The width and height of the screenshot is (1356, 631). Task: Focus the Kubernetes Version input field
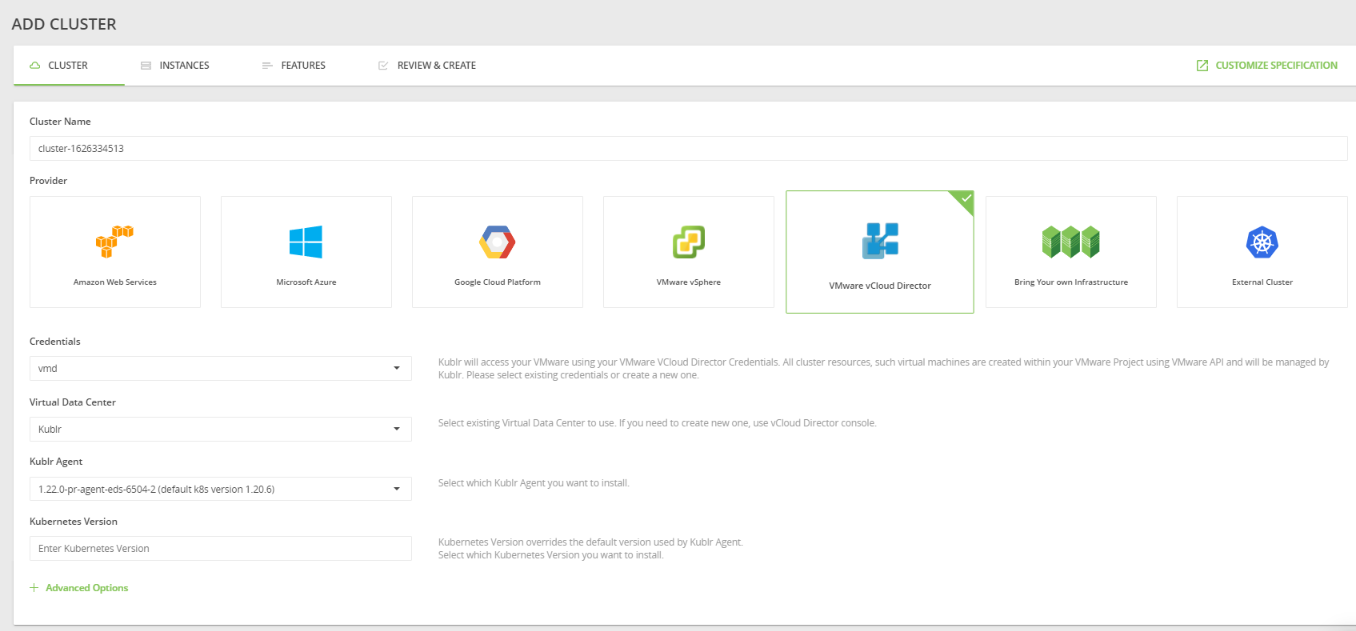220,548
